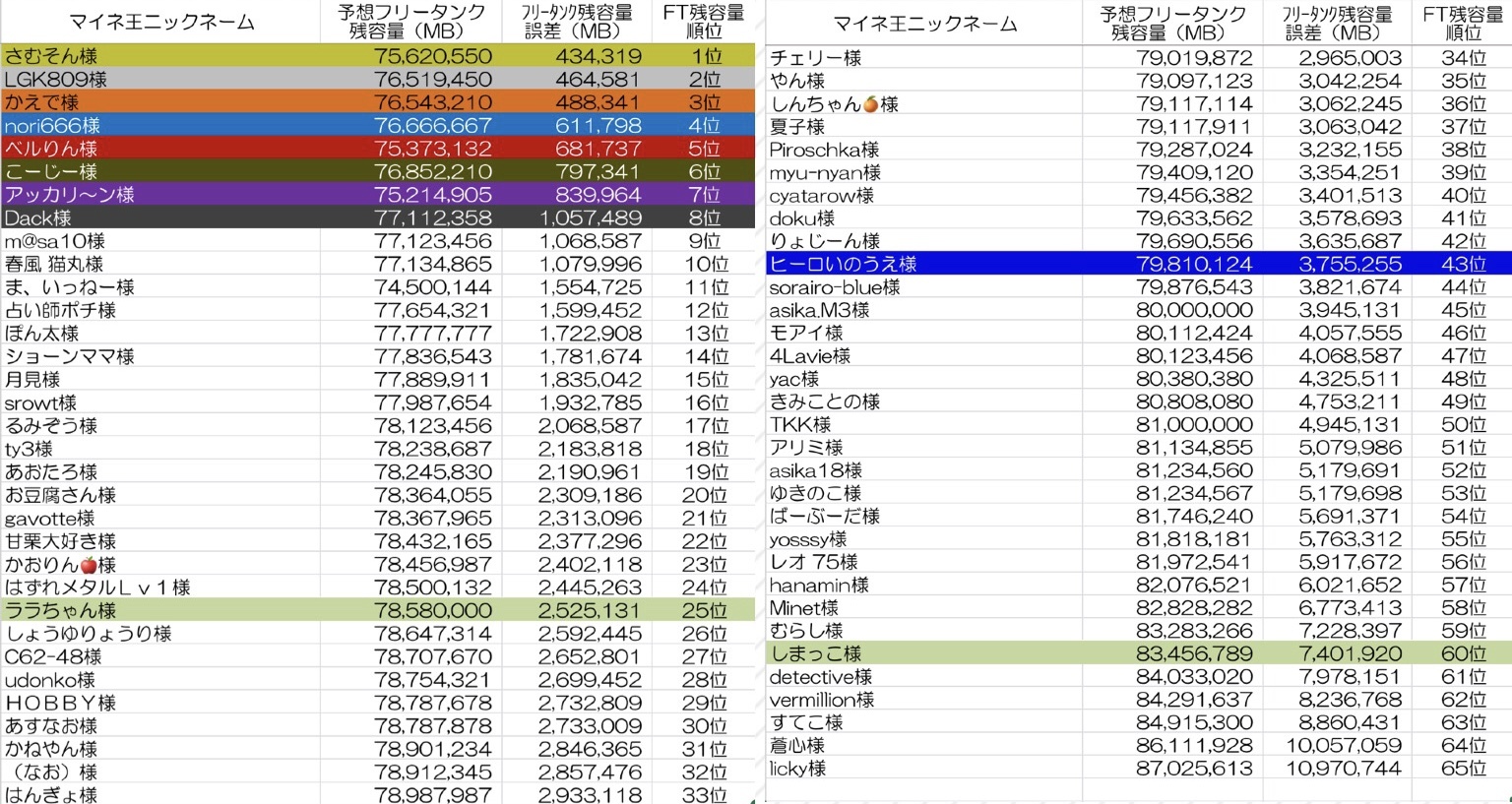Select the nickname 夏子様
Viewport: 1512px width, 804px height.
[x=797, y=127]
